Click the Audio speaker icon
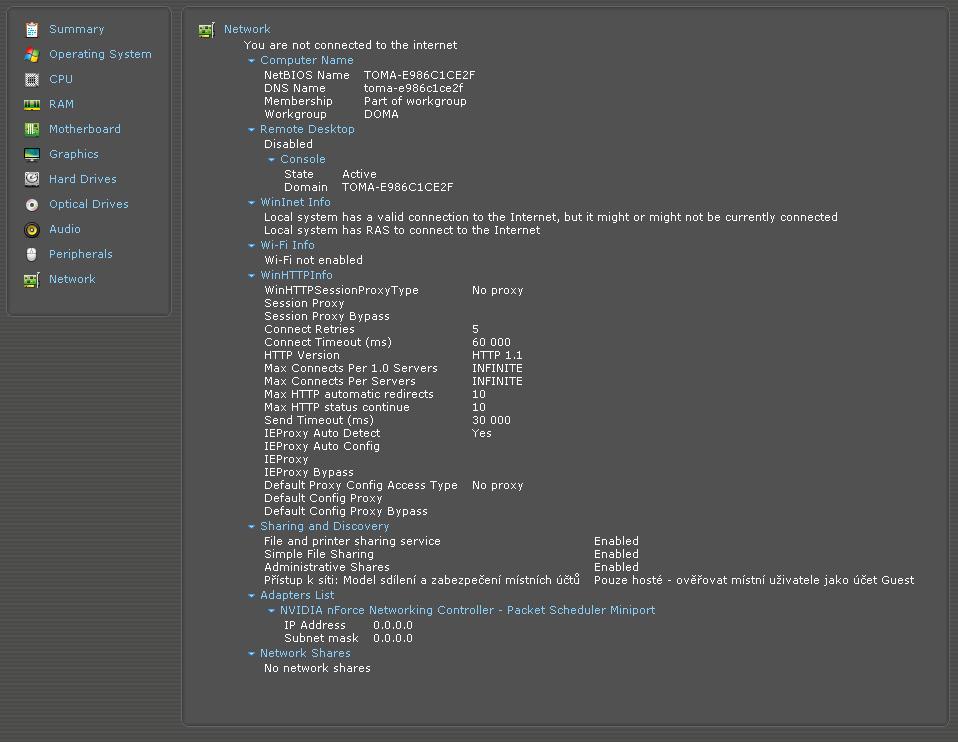958x742 pixels. (32, 230)
